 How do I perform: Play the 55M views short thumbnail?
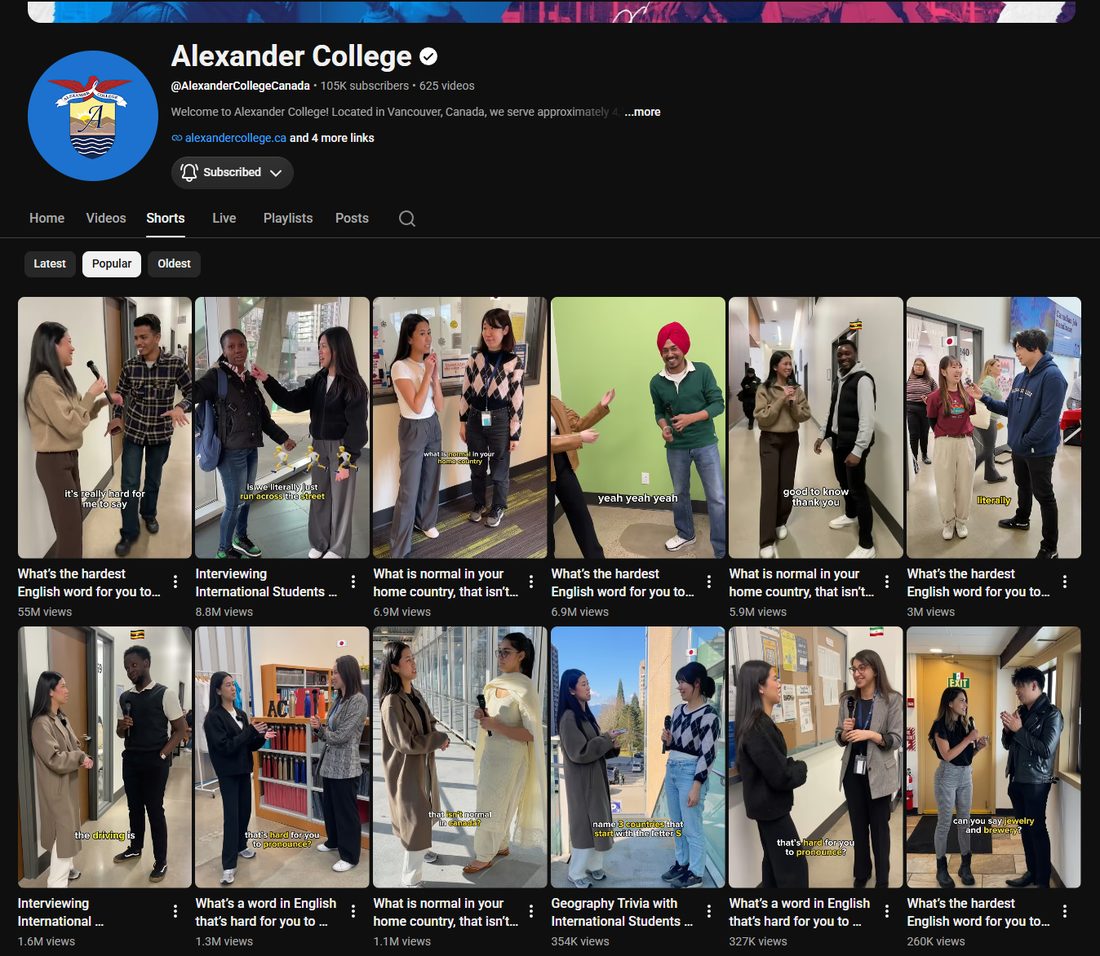tap(105, 428)
